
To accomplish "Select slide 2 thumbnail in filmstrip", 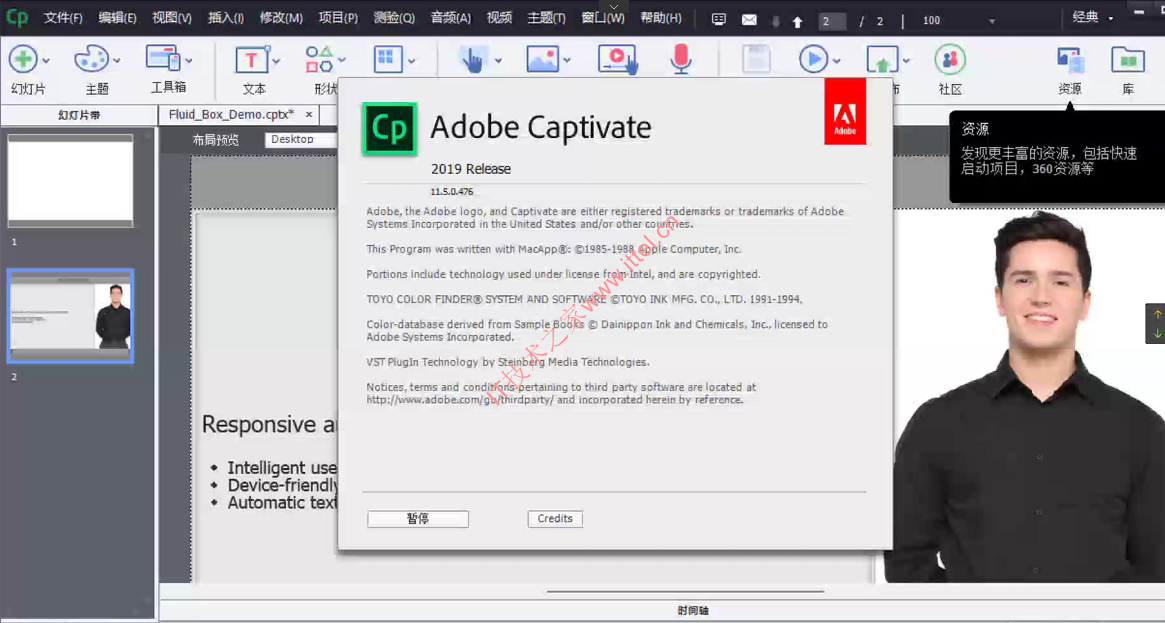I will pyautogui.click(x=71, y=316).
